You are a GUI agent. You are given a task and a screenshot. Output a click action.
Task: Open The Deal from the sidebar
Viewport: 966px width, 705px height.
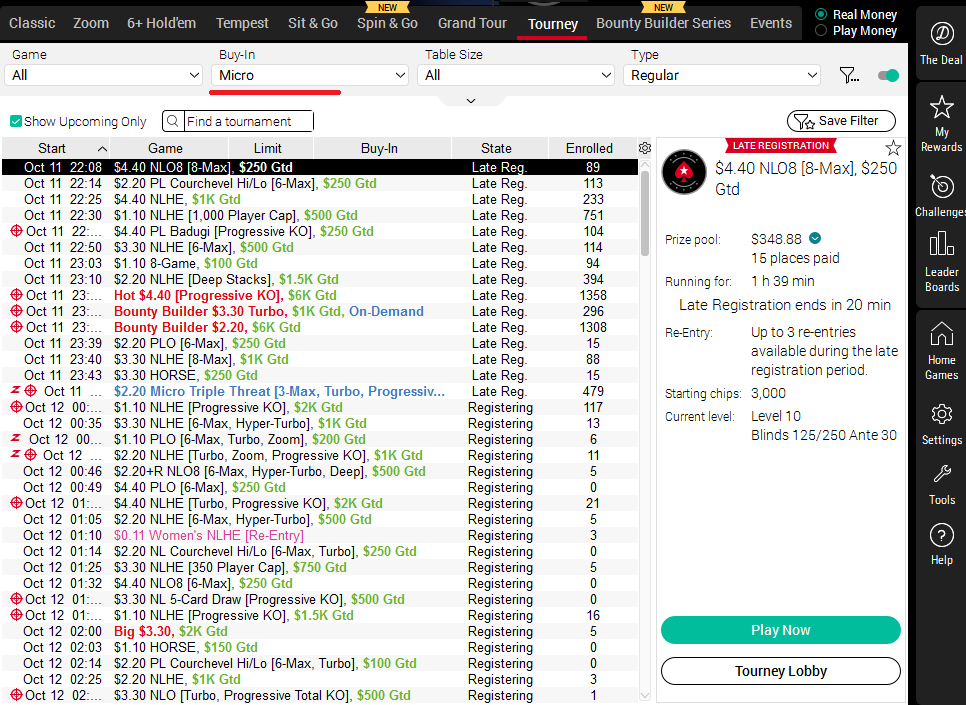click(941, 43)
